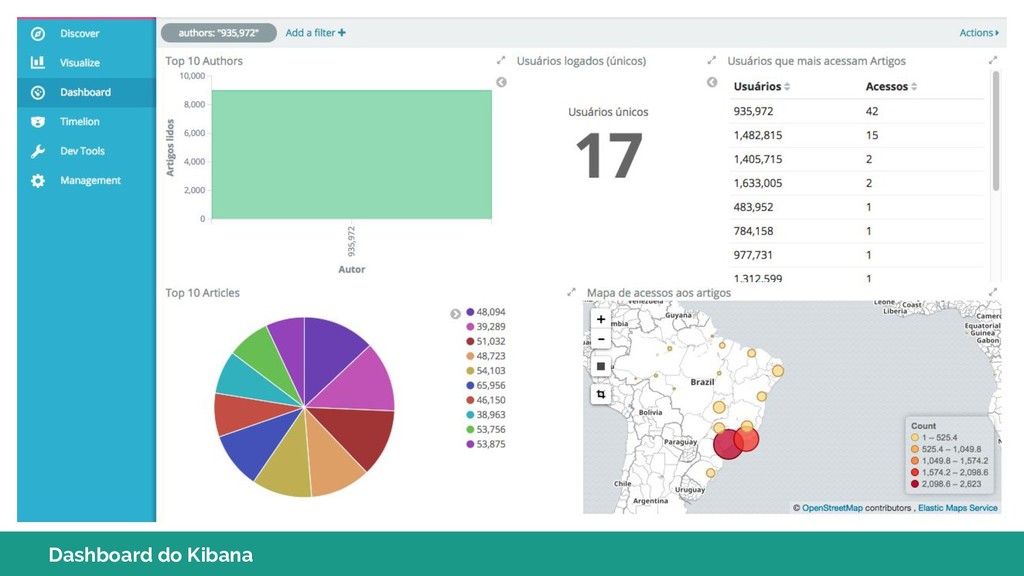Open the Actions dropdown
The image size is (1024, 576).
tap(979, 33)
